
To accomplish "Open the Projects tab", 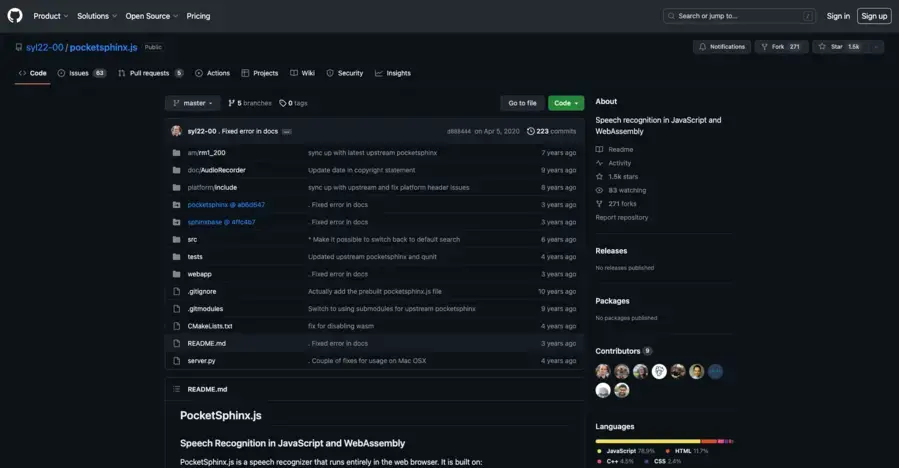I will (x=260, y=73).
